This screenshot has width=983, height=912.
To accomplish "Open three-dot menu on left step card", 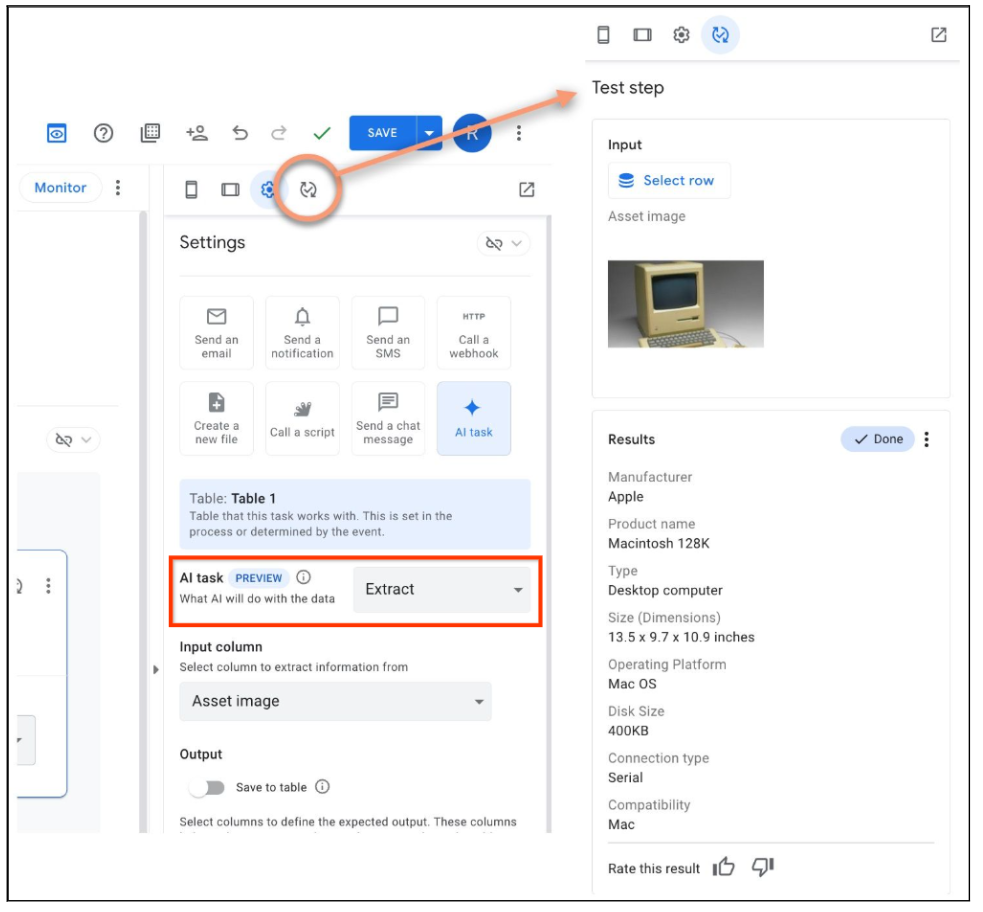I will click(x=48, y=586).
